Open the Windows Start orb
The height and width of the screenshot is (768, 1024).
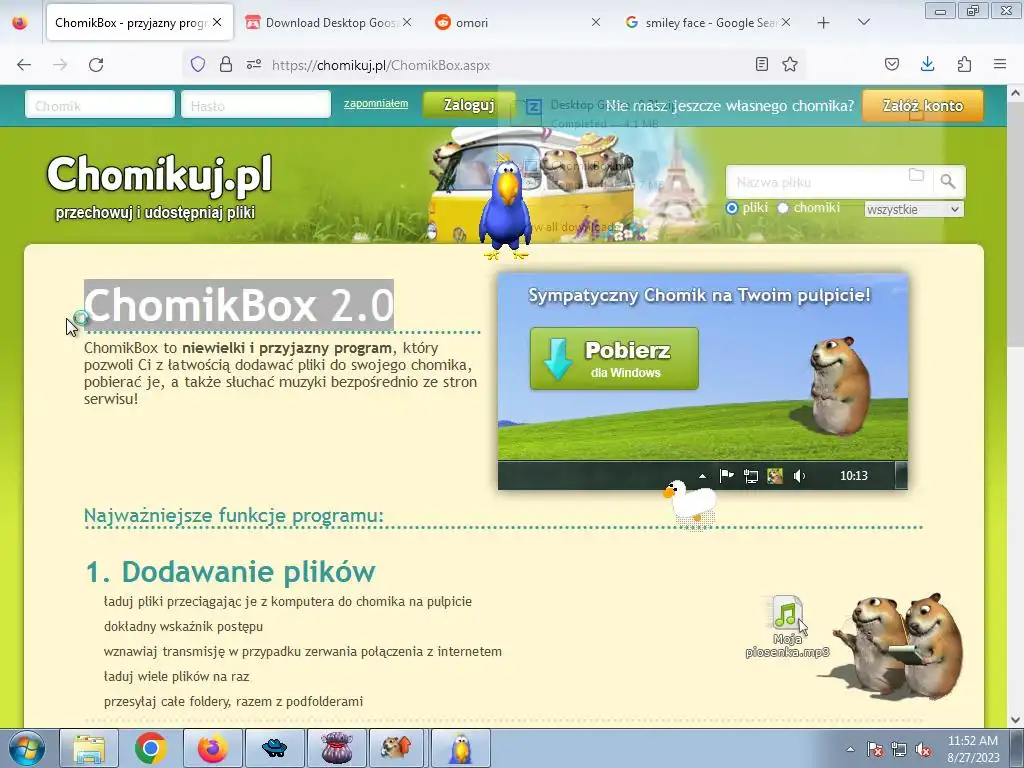(x=27, y=748)
